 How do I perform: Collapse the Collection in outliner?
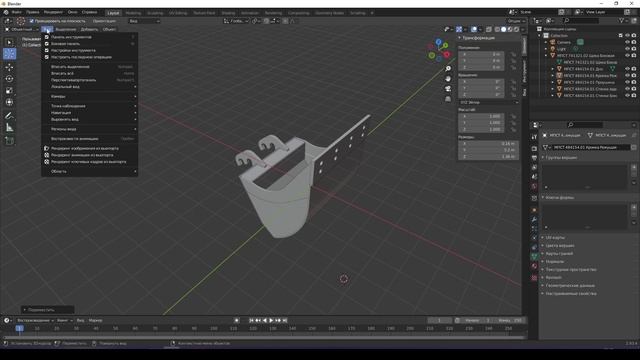[540, 36]
